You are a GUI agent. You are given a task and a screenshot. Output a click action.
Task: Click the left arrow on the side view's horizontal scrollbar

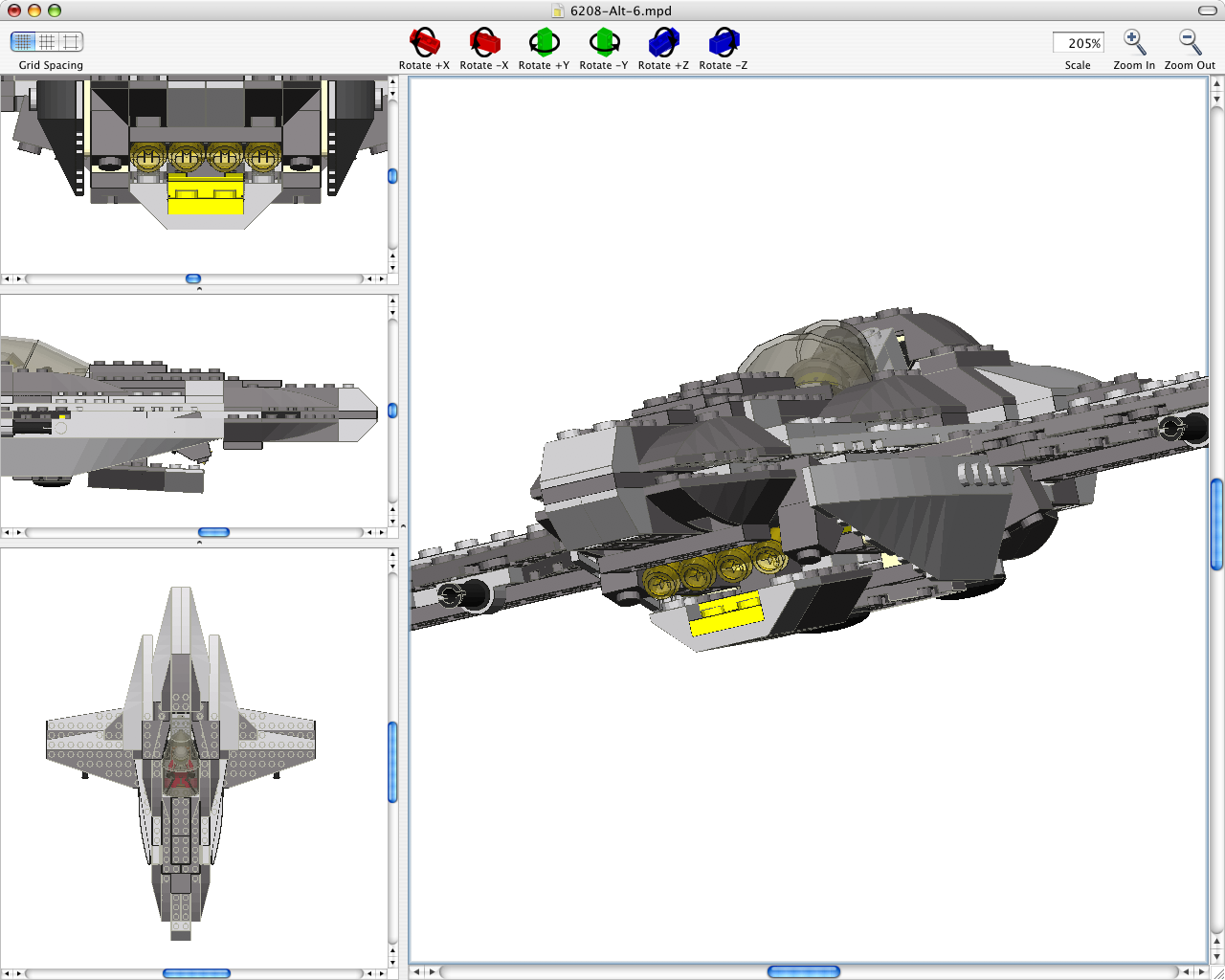[x=7, y=532]
